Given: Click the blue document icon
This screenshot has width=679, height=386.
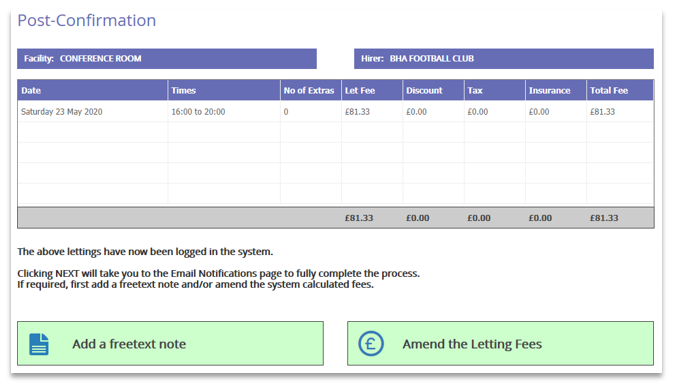Looking at the screenshot, I should [x=39, y=344].
